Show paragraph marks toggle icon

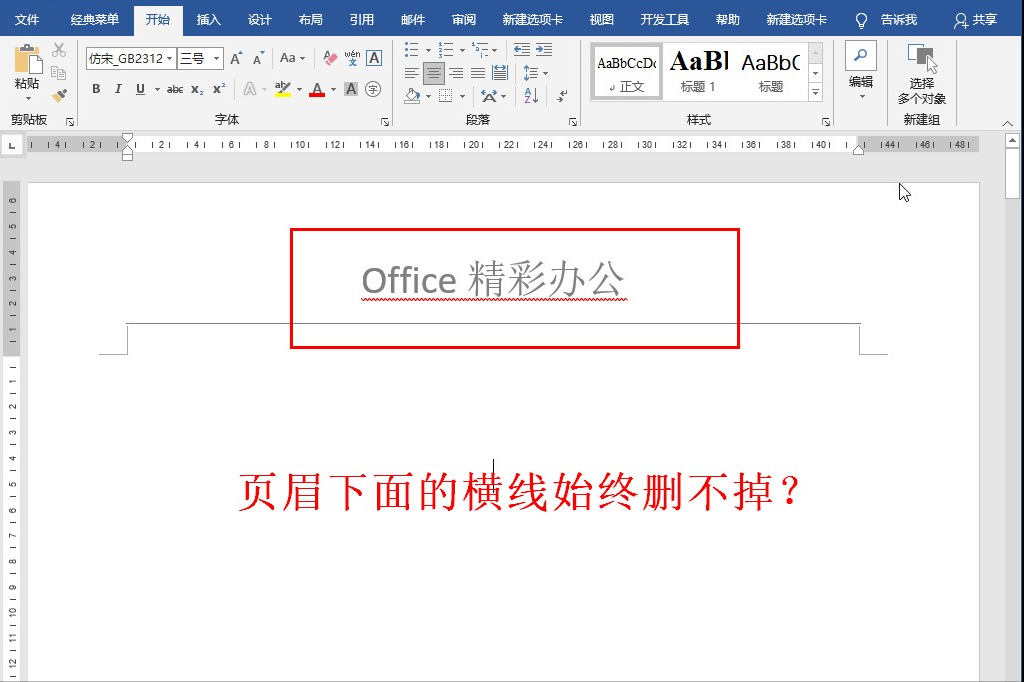tap(562, 96)
